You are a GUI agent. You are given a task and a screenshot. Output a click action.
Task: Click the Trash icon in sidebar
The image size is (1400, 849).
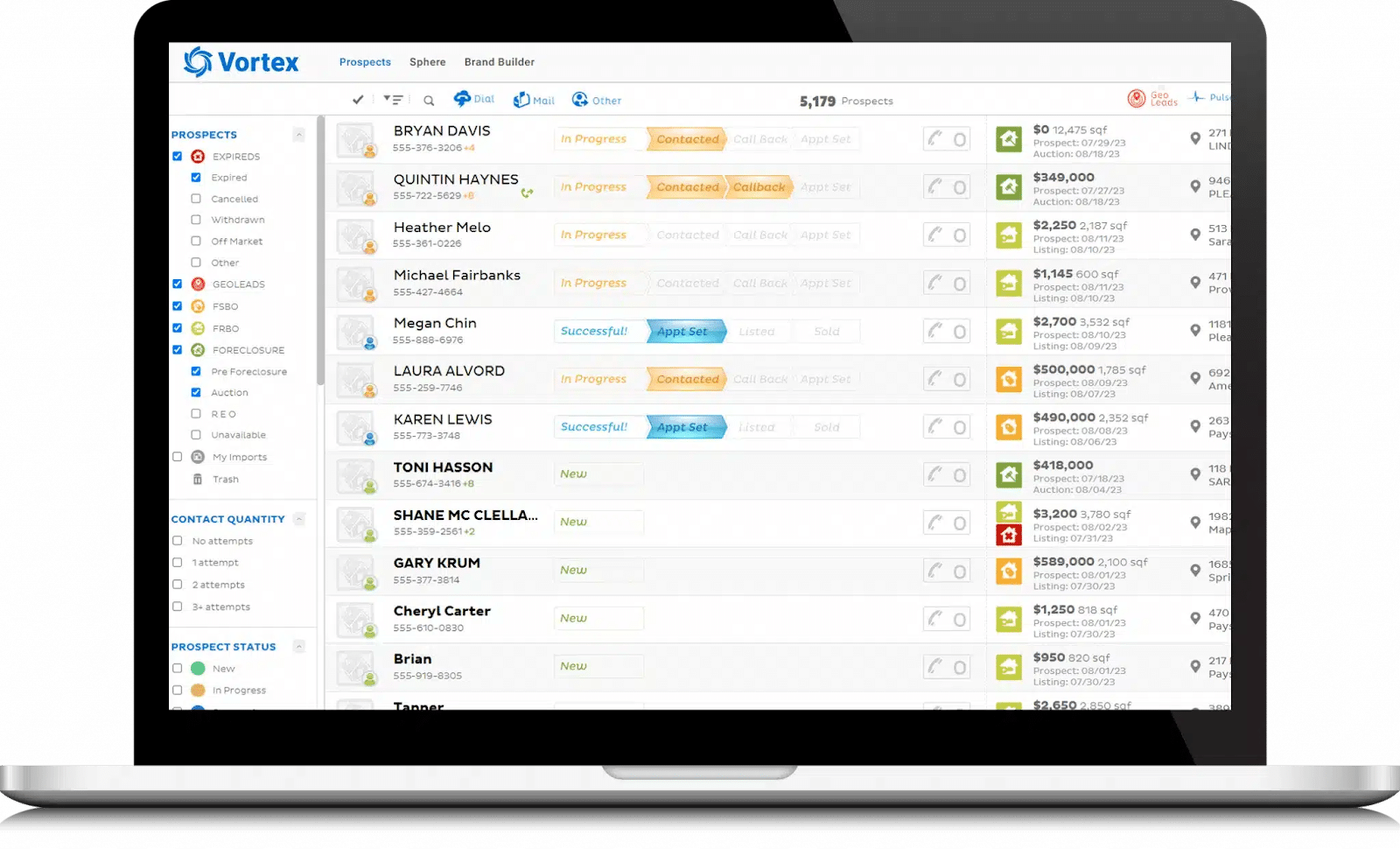198,479
